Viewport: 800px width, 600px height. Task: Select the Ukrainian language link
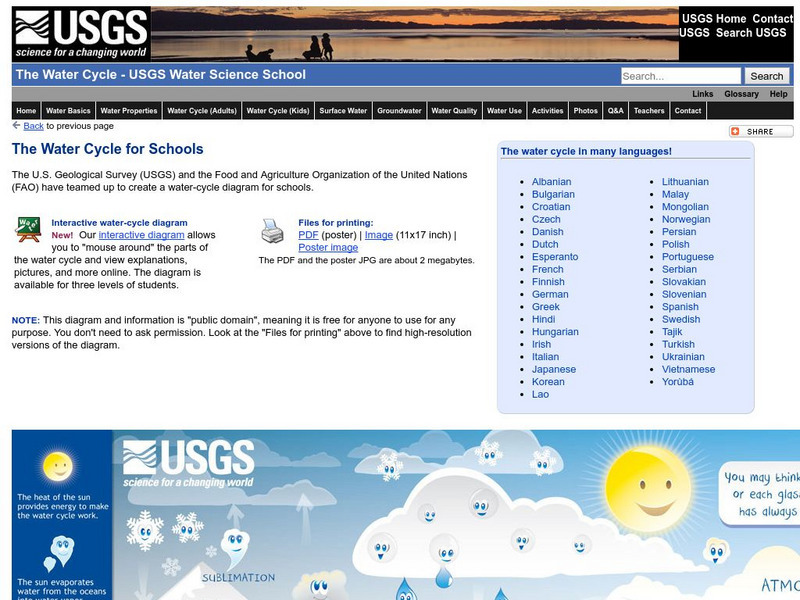click(x=683, y=357)
